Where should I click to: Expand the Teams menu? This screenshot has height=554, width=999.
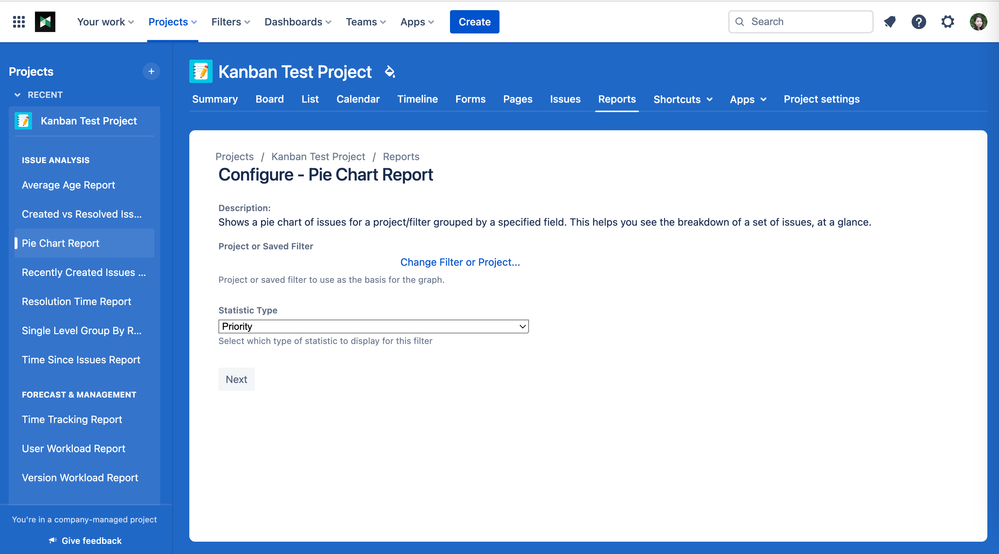tap(366, 22)
